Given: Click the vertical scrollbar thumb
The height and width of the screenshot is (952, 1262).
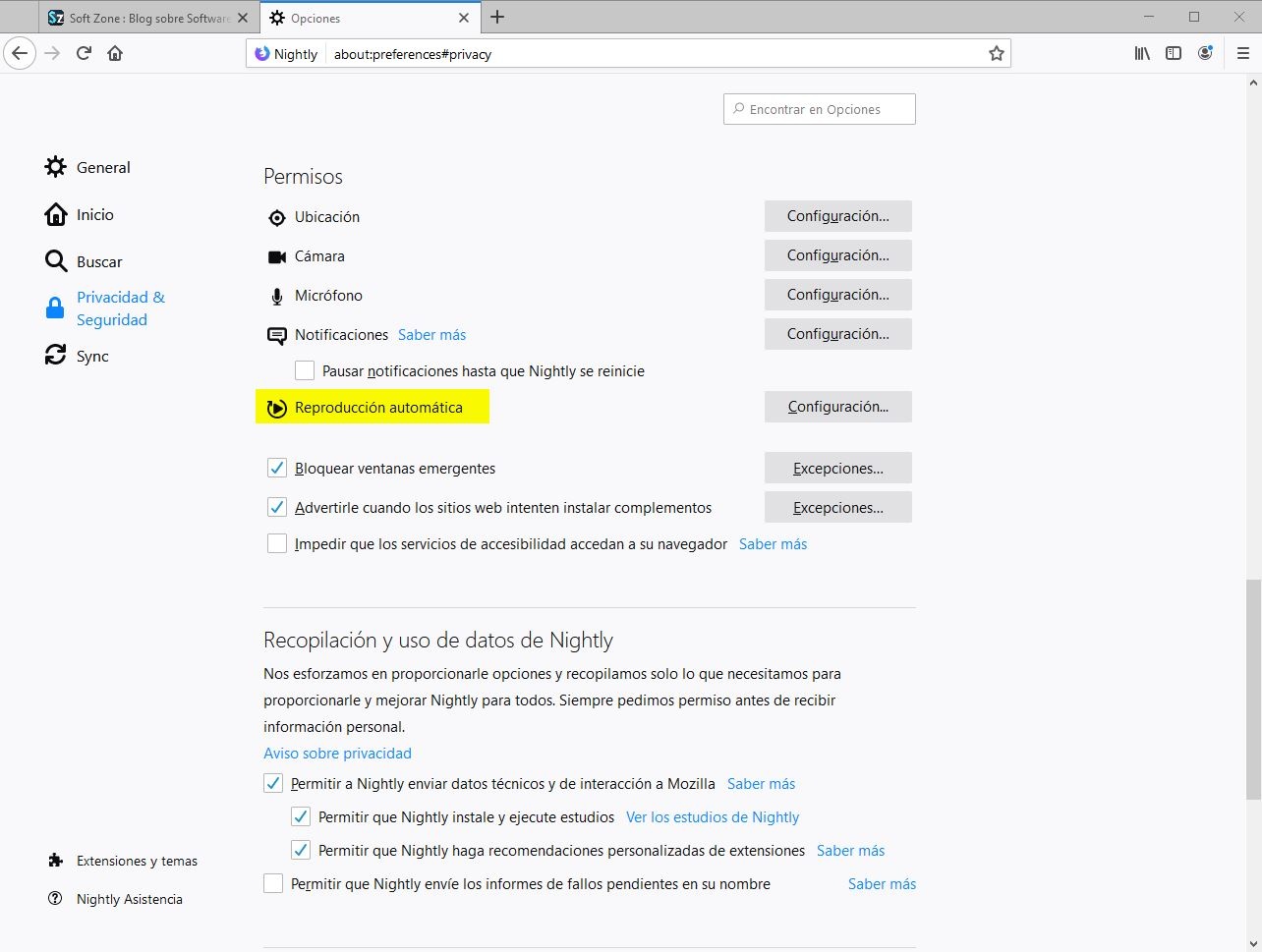Looking at the screenshot, I should pyautogui.click(x=1253, y=690).
